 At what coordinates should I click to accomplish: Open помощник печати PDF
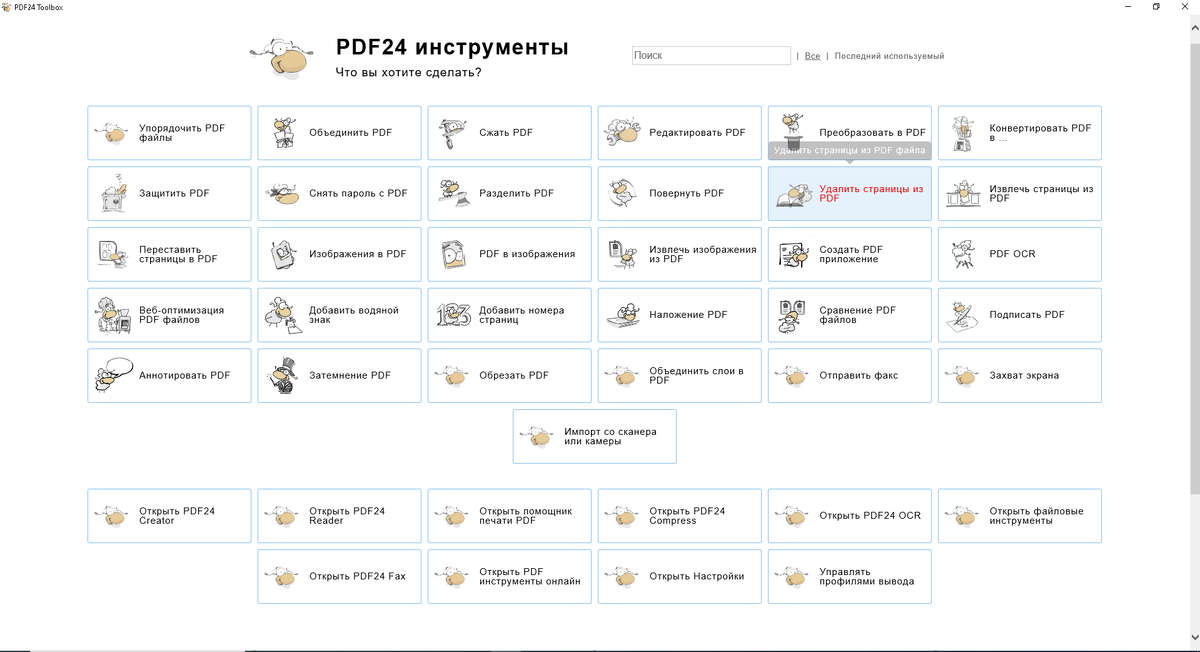coord(509,516)
